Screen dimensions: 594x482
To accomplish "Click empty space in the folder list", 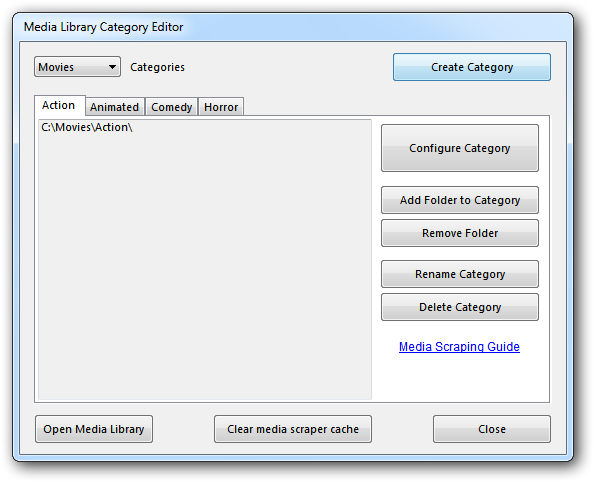I will tap(205, 265).
